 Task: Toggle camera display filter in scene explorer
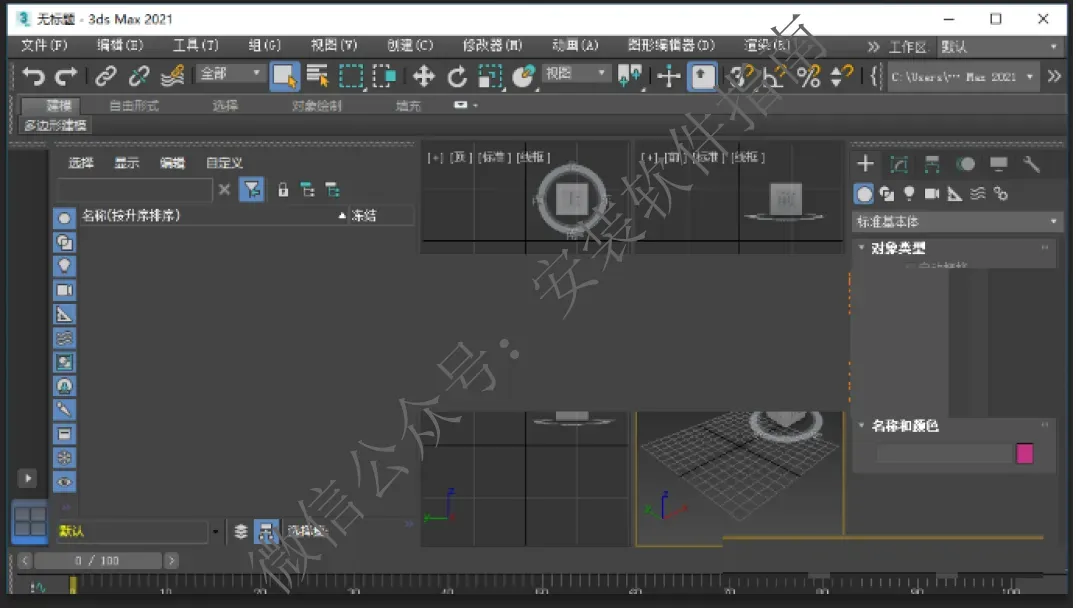[x=64, y=290]
